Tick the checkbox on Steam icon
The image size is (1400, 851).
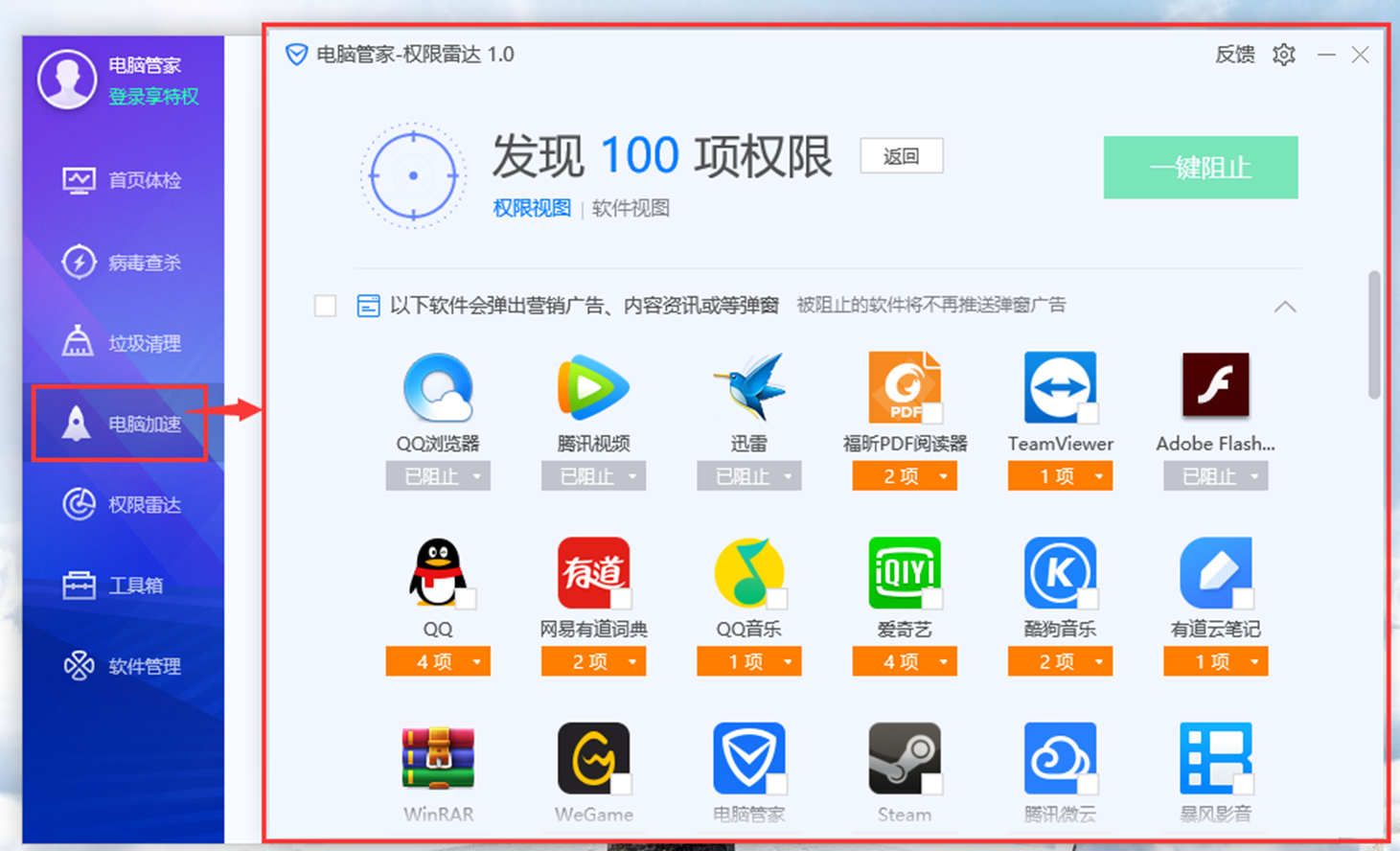[932, 784]
